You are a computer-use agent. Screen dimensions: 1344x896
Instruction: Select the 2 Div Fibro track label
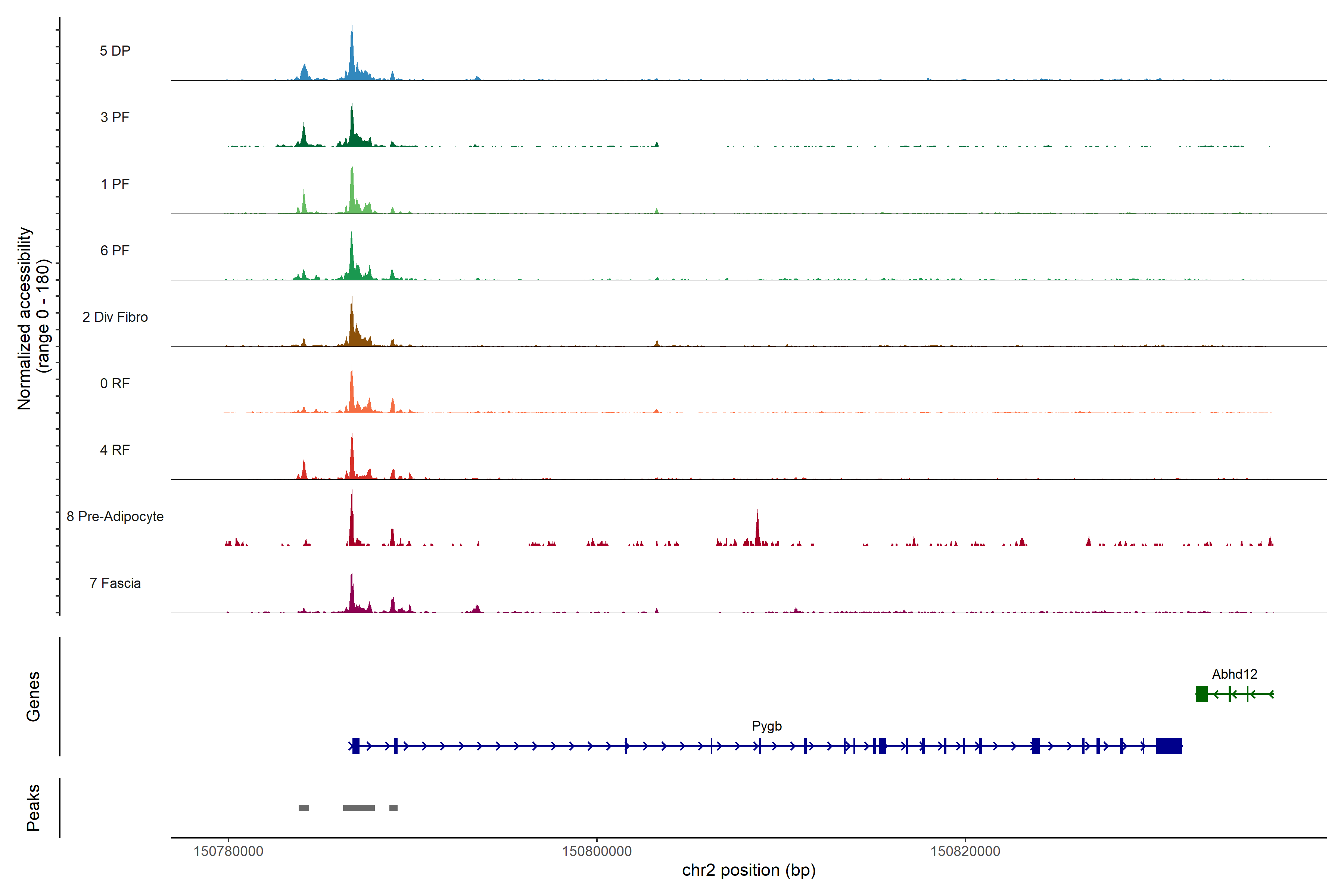pos(115,317)
